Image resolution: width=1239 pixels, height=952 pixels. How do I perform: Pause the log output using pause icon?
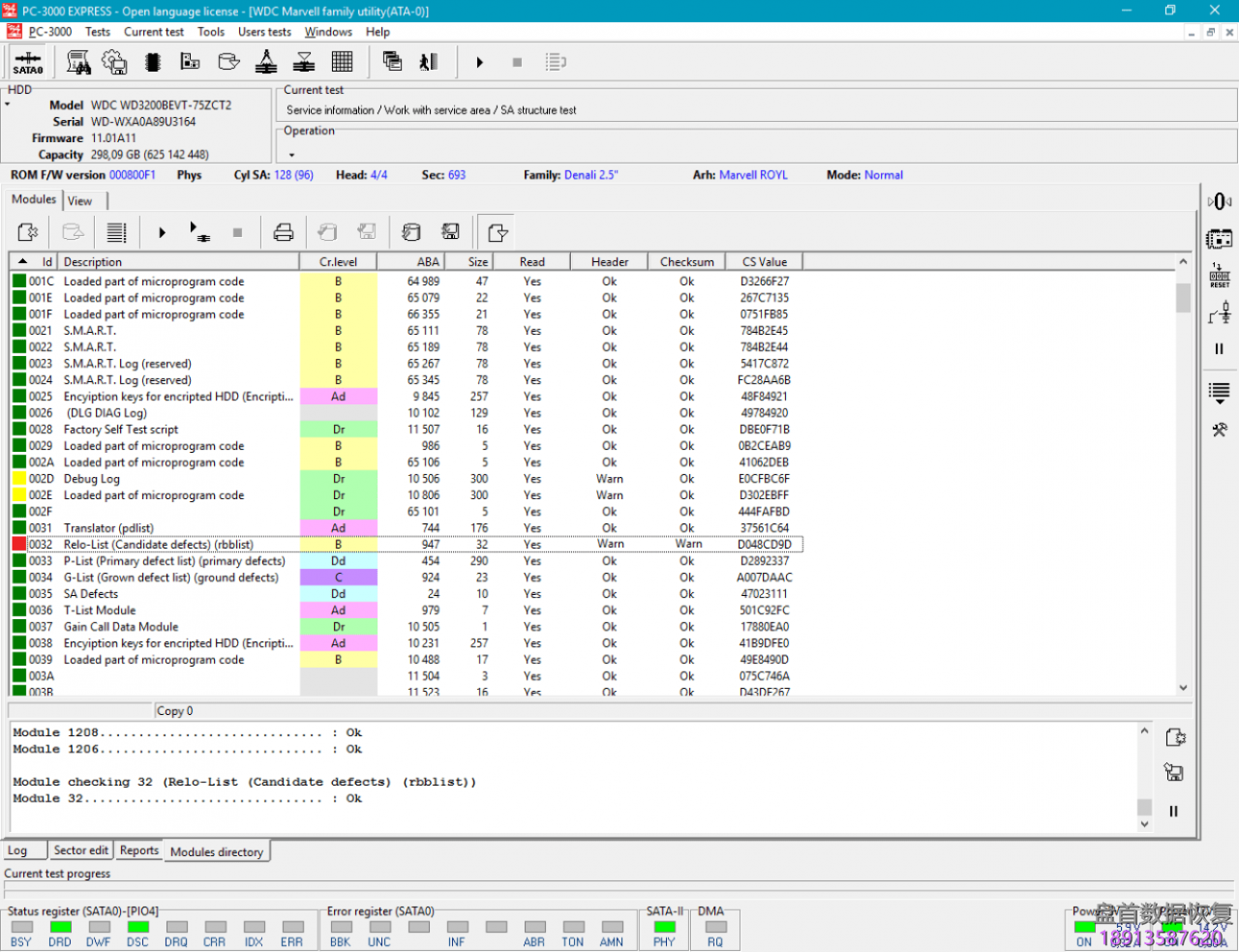pyautogui.click(x=1173, y=811)
